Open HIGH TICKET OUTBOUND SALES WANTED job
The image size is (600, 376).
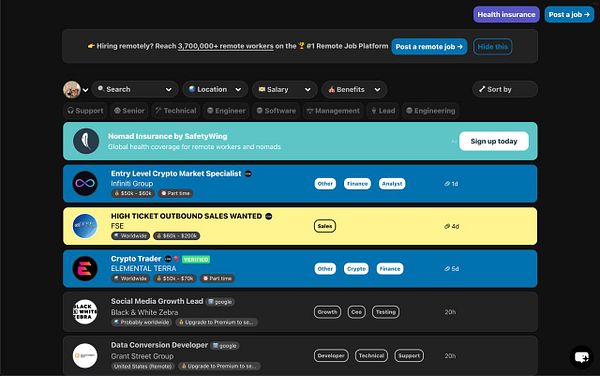click(x=186, y=216)
